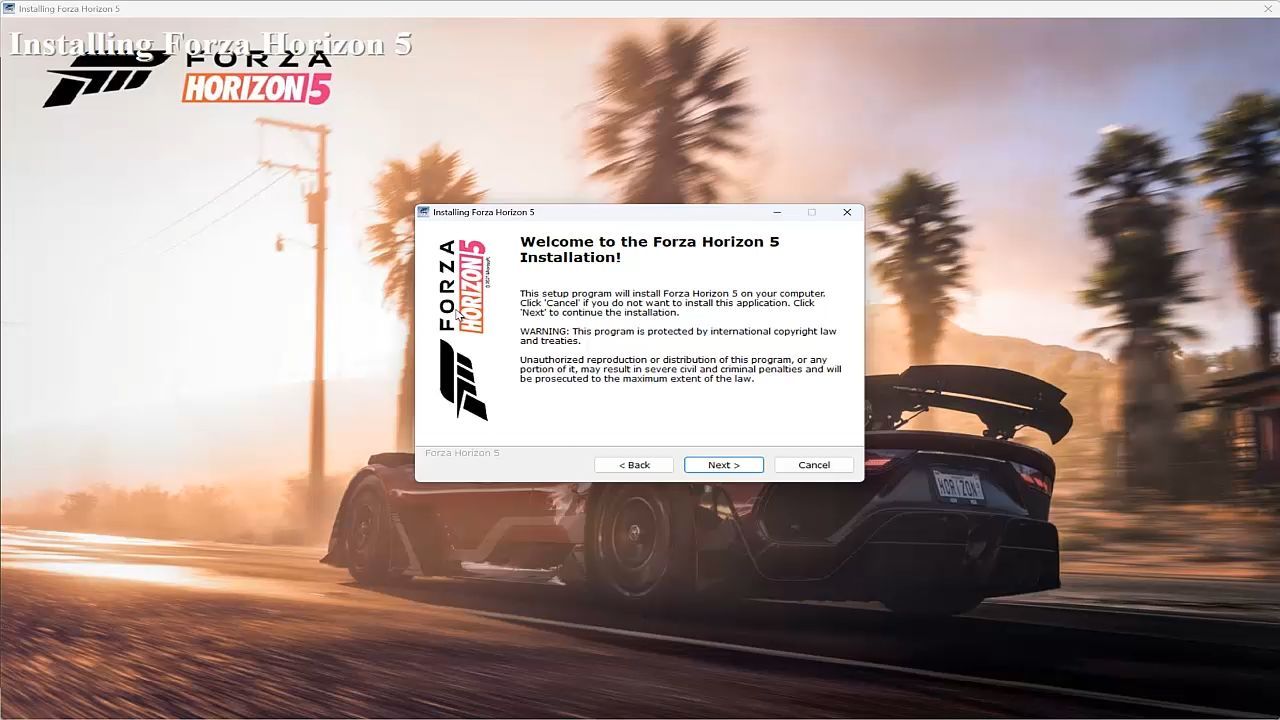Click the background window's title bar icon
This screenshot has height=720, width=1280.
[x=9, y=9]
